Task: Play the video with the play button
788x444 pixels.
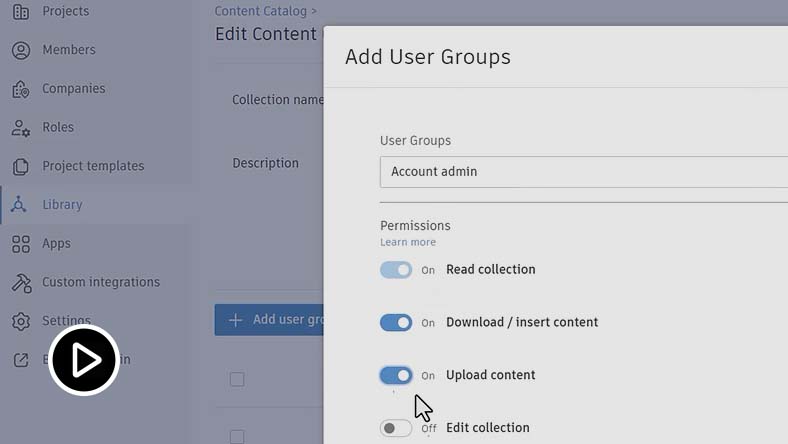Action: tap(84, 360)
